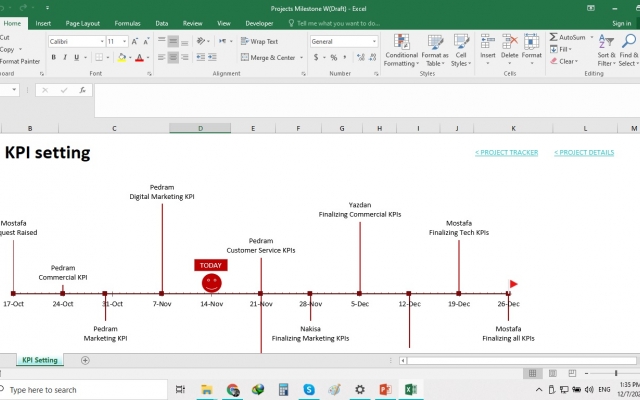Switch to the Page Layout tab

pyautogui.click(x=82, y=23)
